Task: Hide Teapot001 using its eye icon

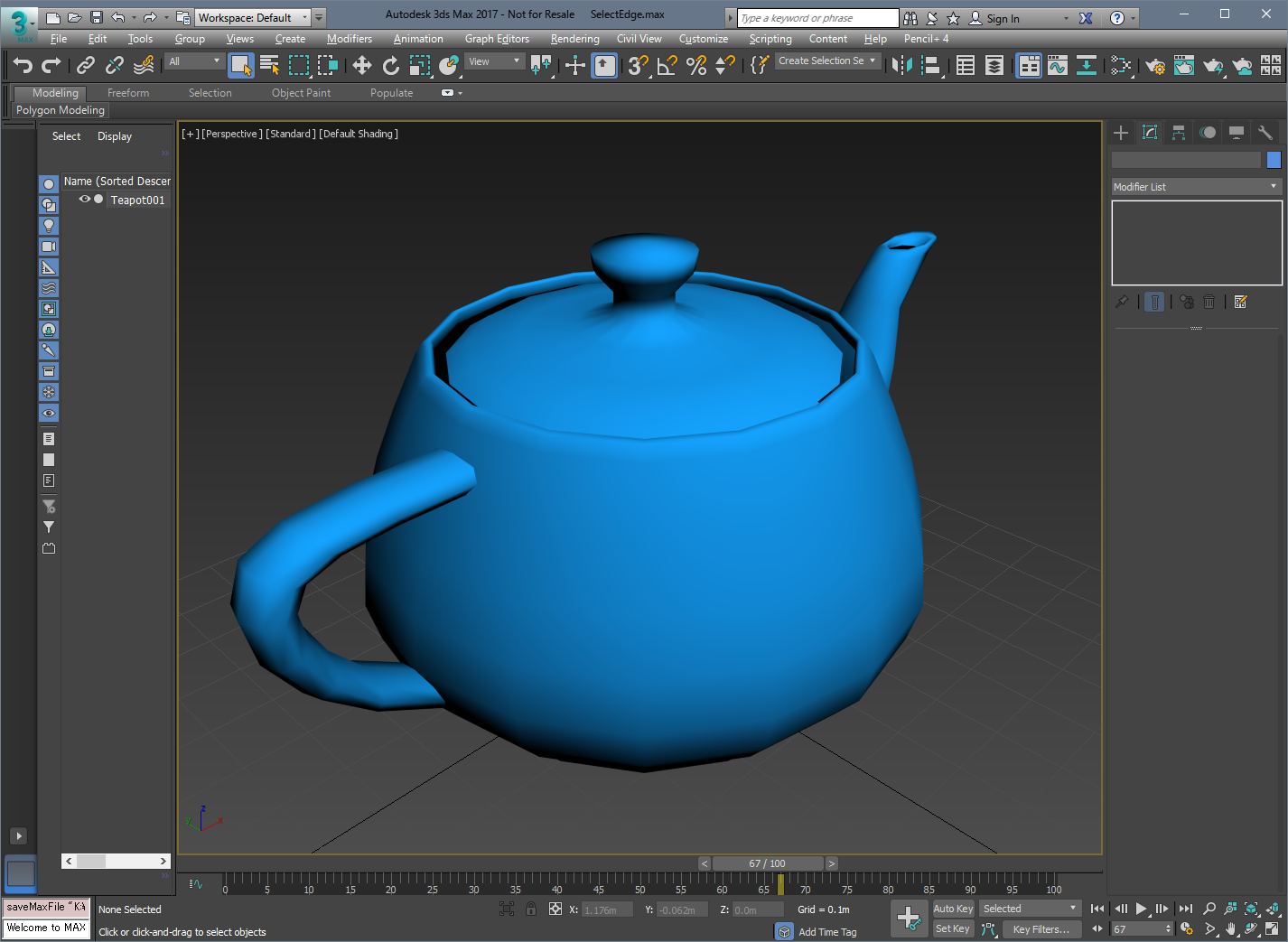Action: pyautogui.click(x=84, y=200)
